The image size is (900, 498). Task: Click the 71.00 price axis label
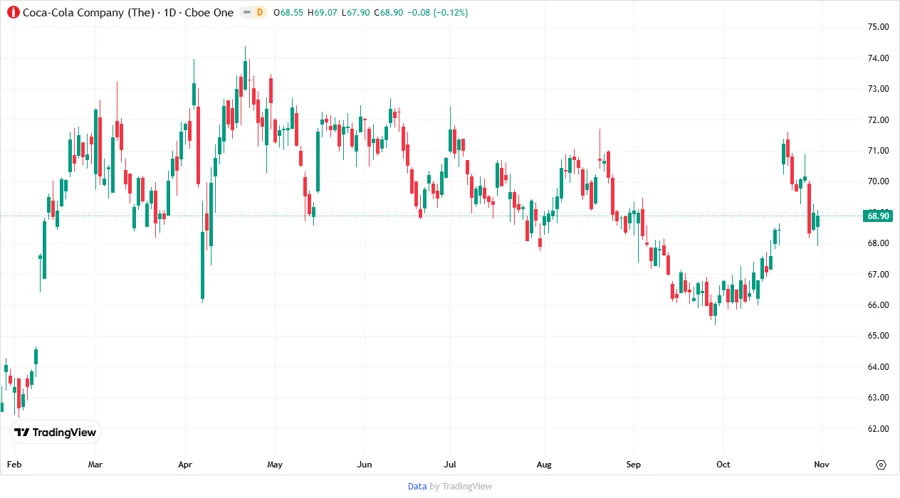[x=878, y=151]
